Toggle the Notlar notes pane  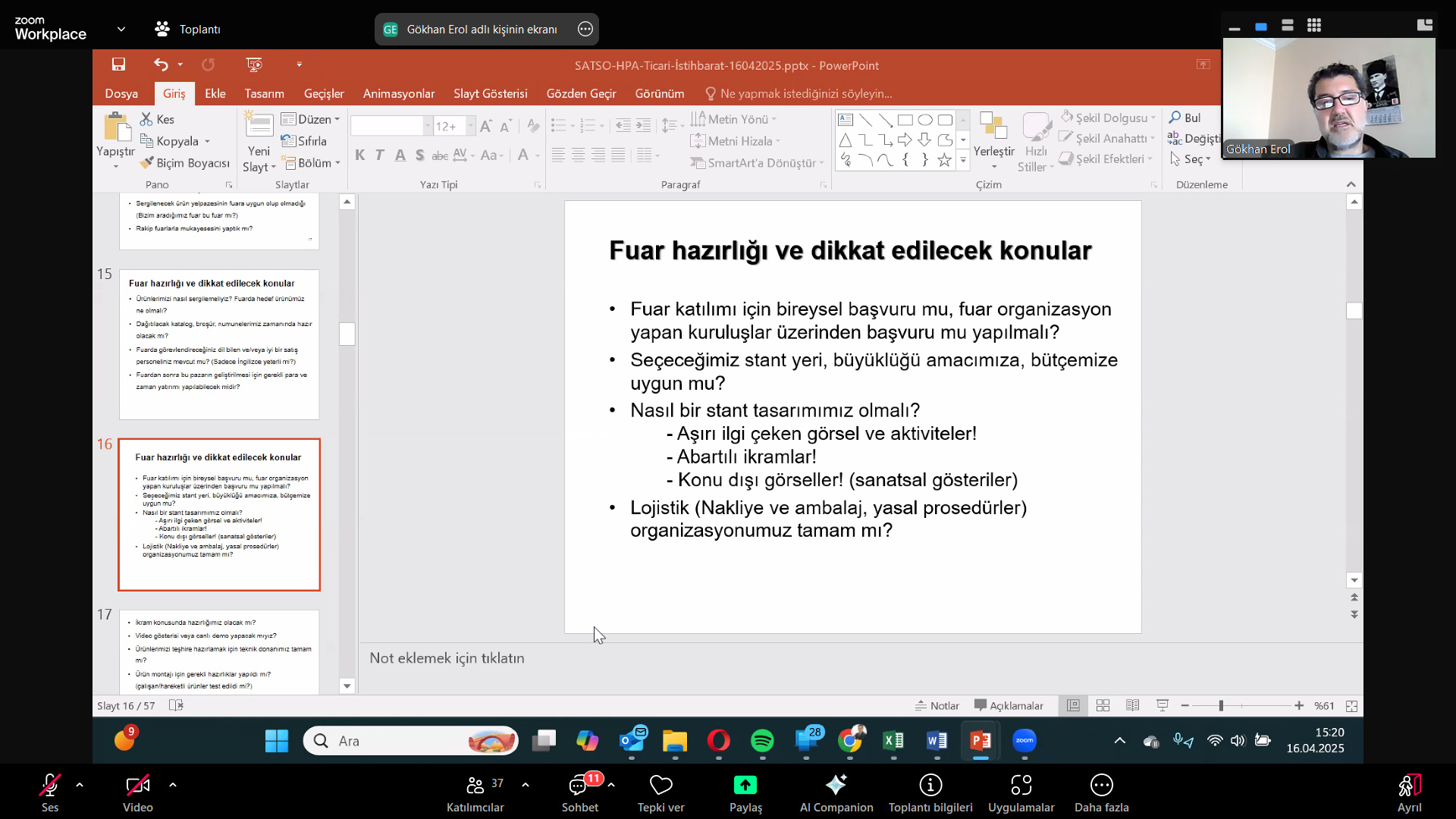pos(937,705)
